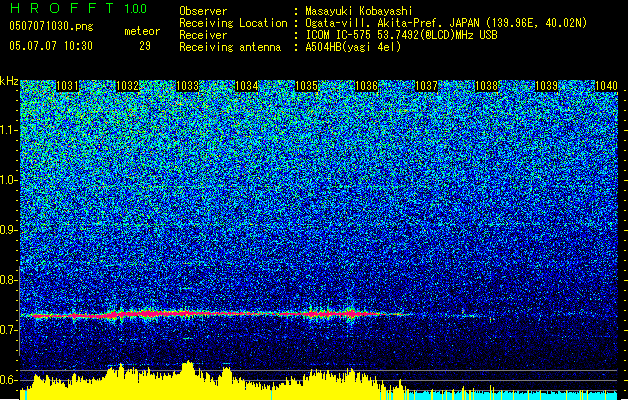The image size is (629, 400).
Task: Click the 1038 time marker
Action: [486, 86]
